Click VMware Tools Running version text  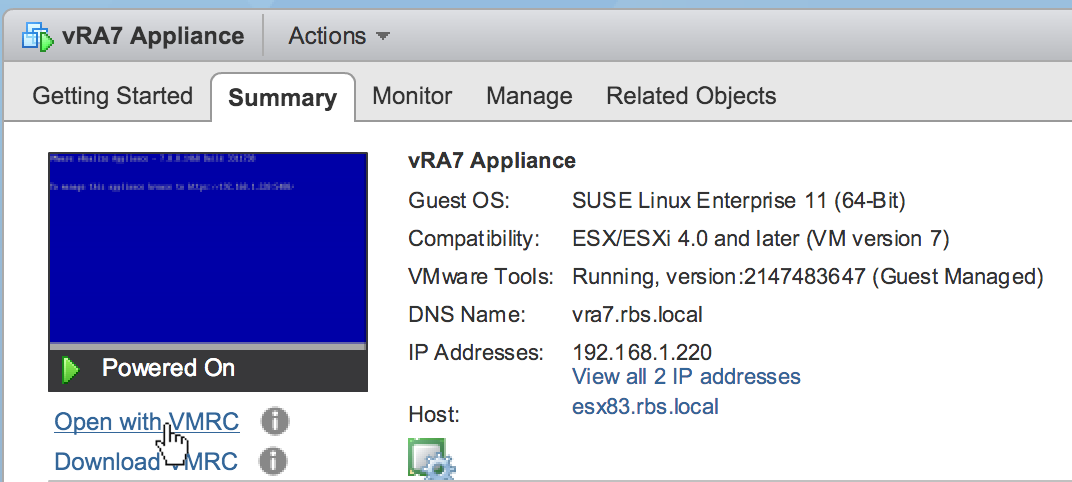807,277
